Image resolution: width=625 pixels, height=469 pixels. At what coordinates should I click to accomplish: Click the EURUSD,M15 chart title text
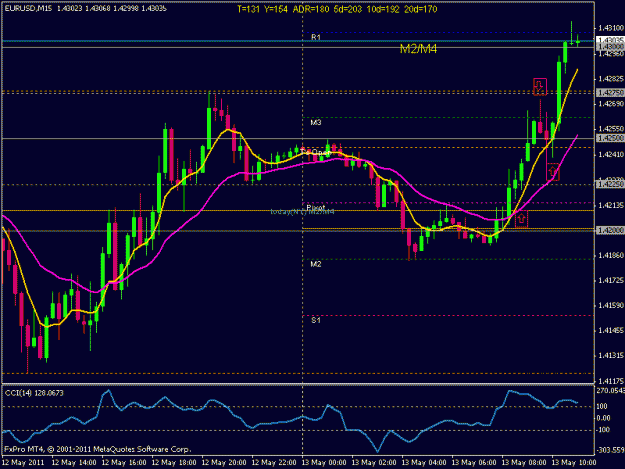(28, 8)
